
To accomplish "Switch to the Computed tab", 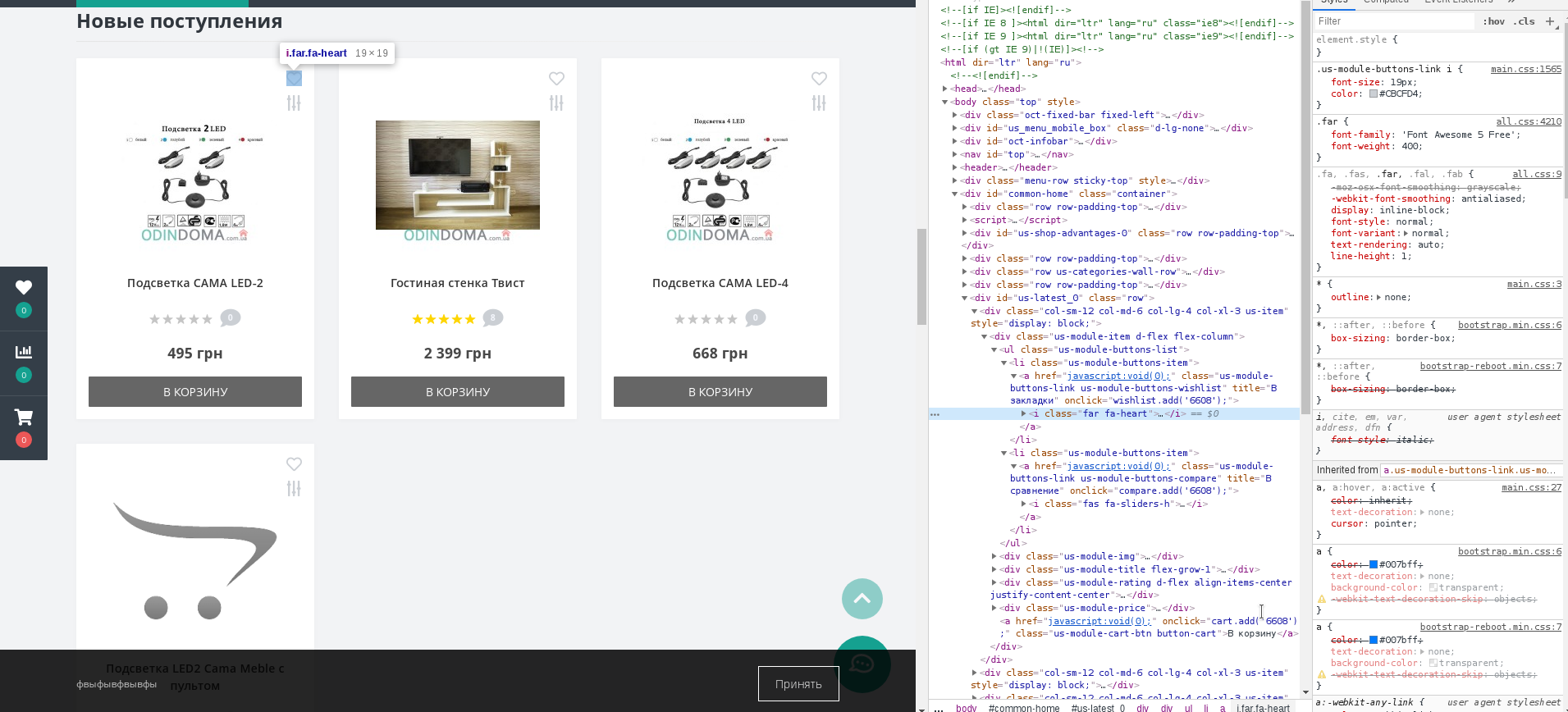I will [1386, 2].
